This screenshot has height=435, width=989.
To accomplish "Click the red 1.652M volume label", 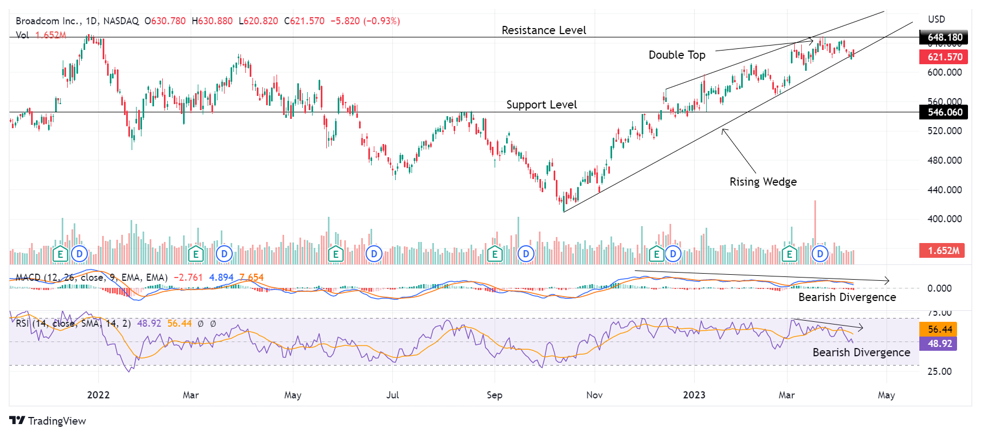I will coord(943,251).
